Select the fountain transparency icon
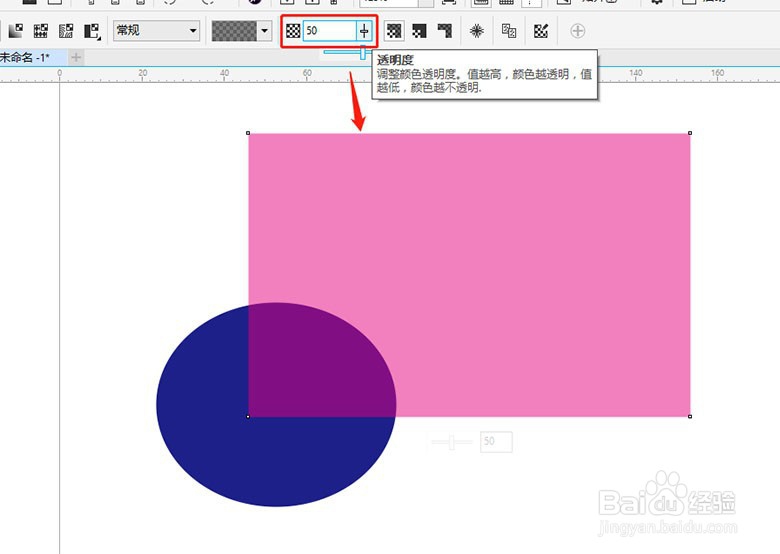 pos(16,31)
